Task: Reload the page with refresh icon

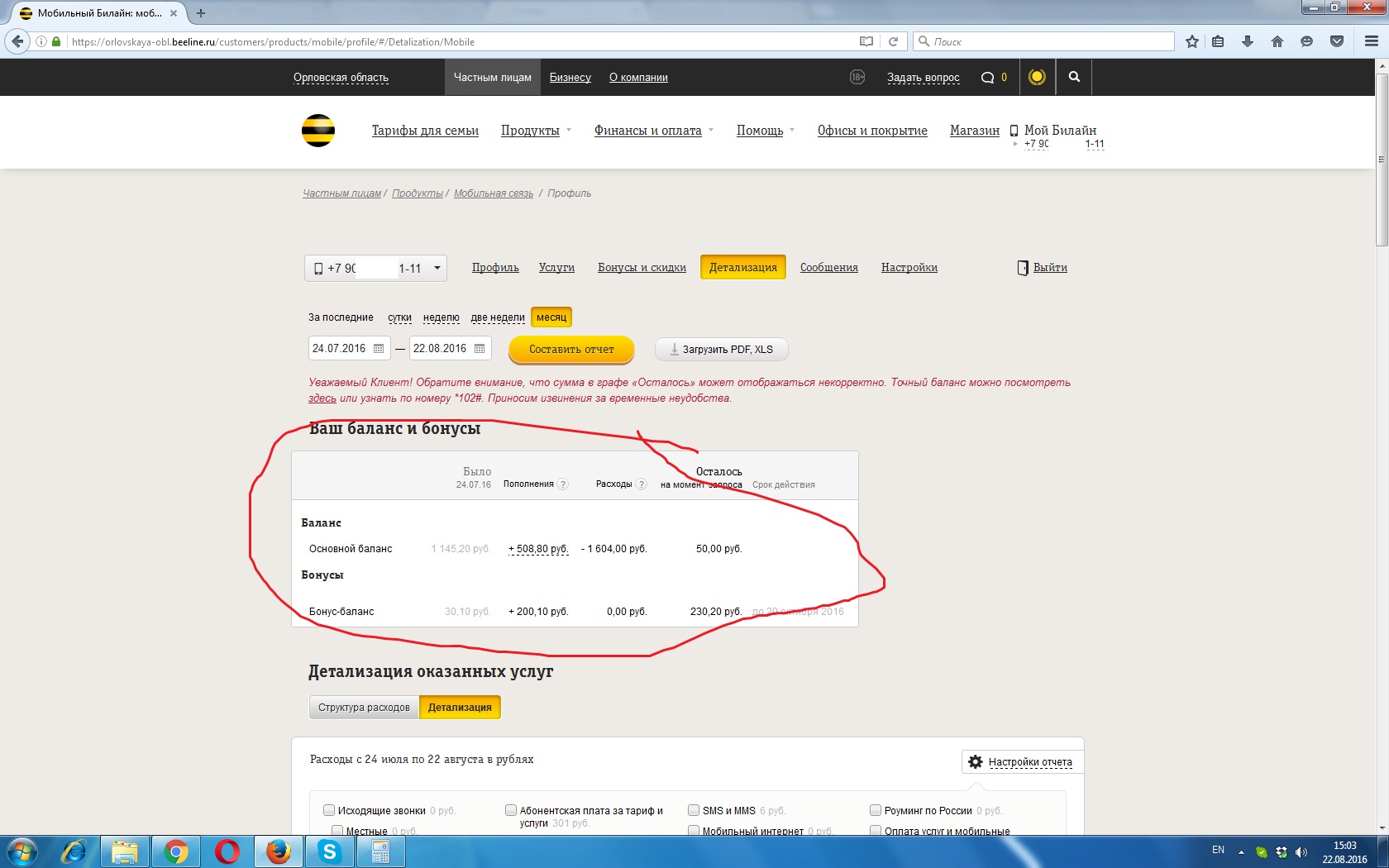Action: (x=893, y=41)
